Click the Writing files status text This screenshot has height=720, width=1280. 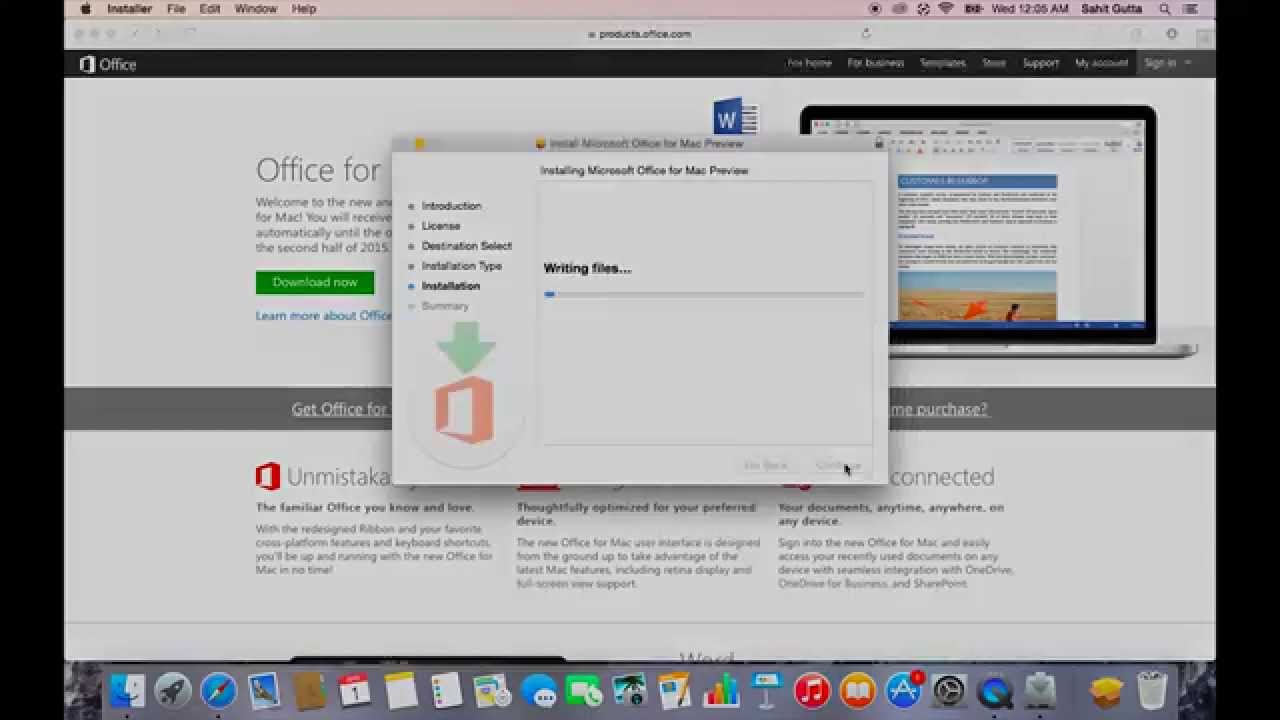(588, 268)
